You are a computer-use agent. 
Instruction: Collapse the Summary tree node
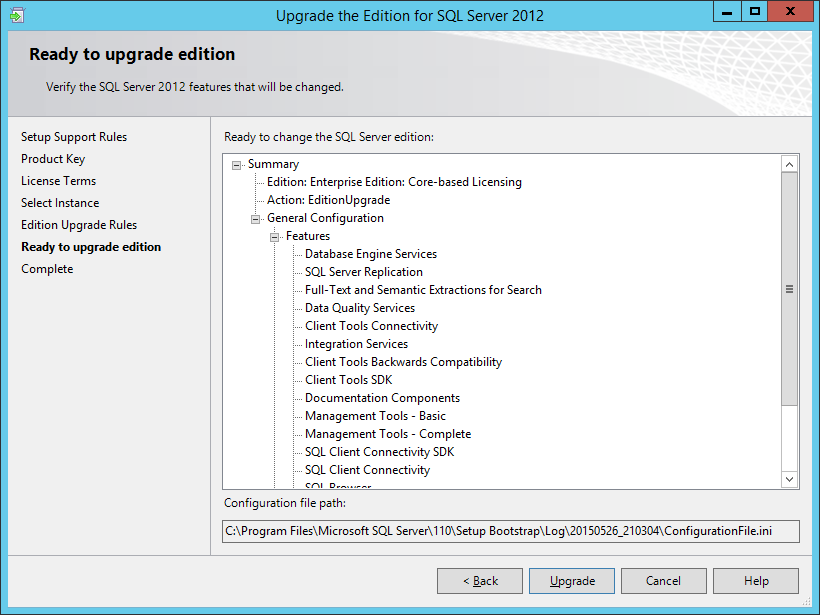pyautogui.click(x=237, y=165)
